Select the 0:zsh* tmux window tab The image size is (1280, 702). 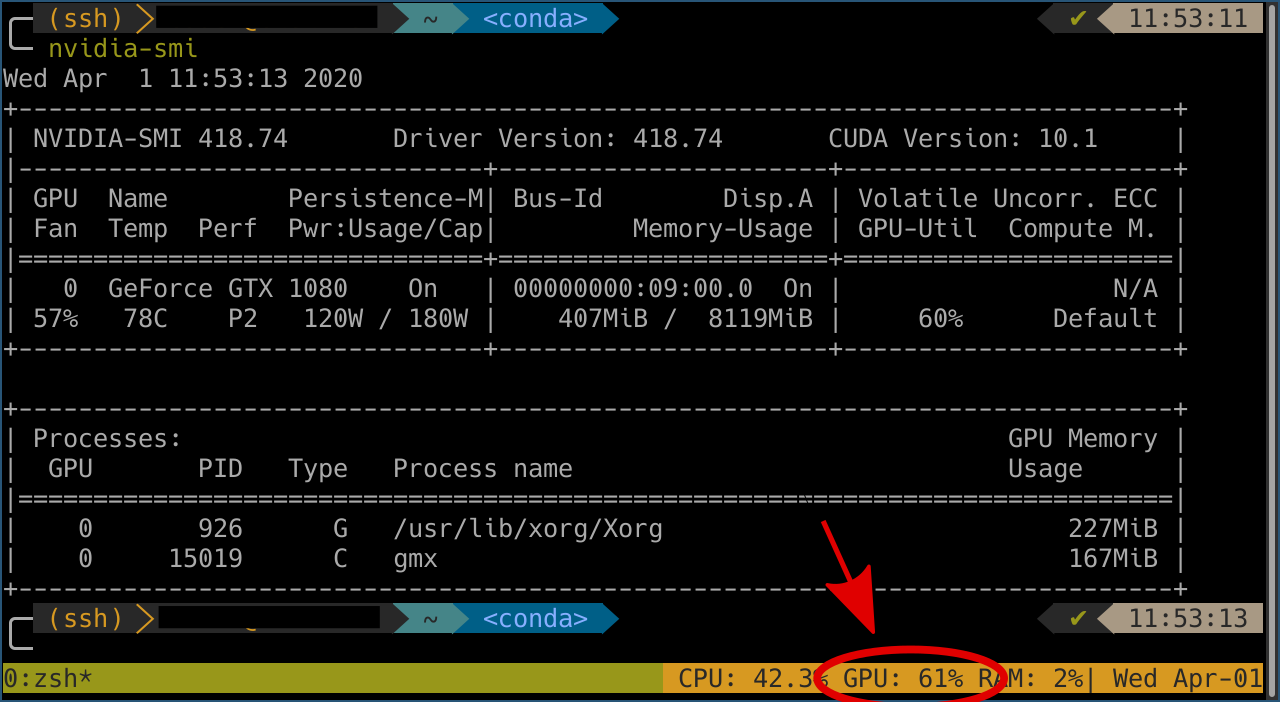click(x=48, y=679)
